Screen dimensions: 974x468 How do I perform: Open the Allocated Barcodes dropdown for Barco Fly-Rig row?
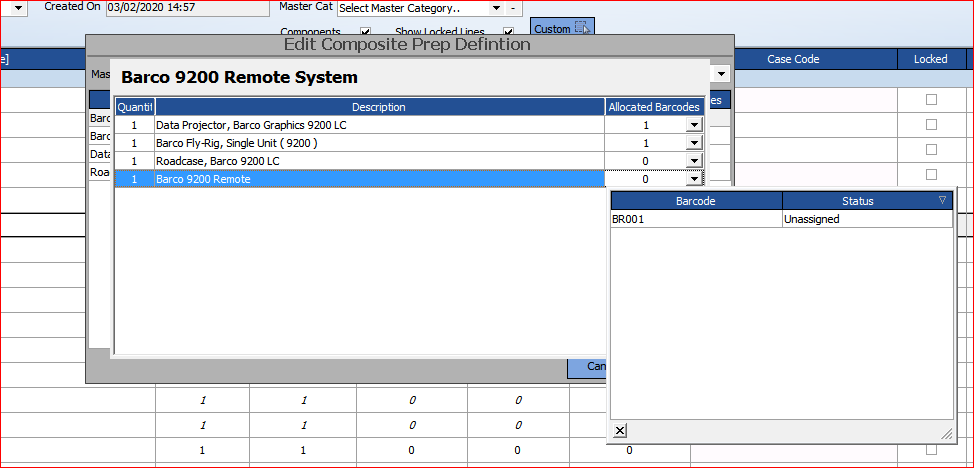694,143
